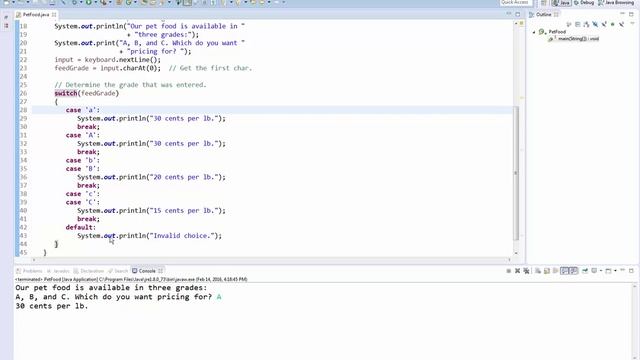
Task: Click the Display Selected Console icon
Action: pyautogui.click(x=594, y=271)
